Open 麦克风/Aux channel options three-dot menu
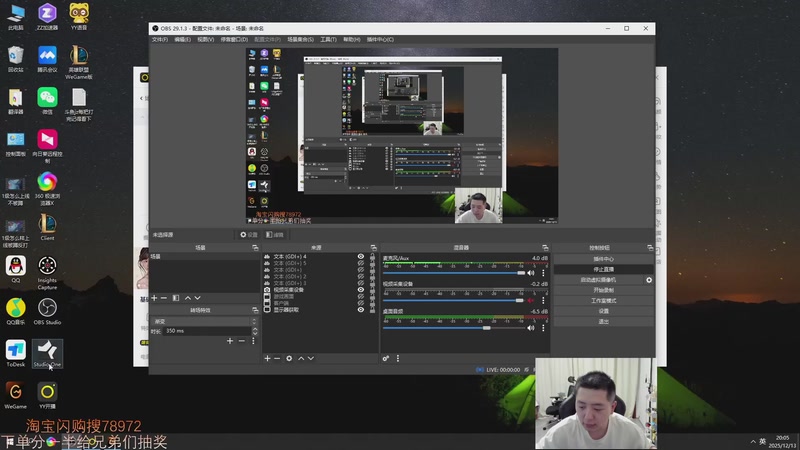 click(543, 273)
